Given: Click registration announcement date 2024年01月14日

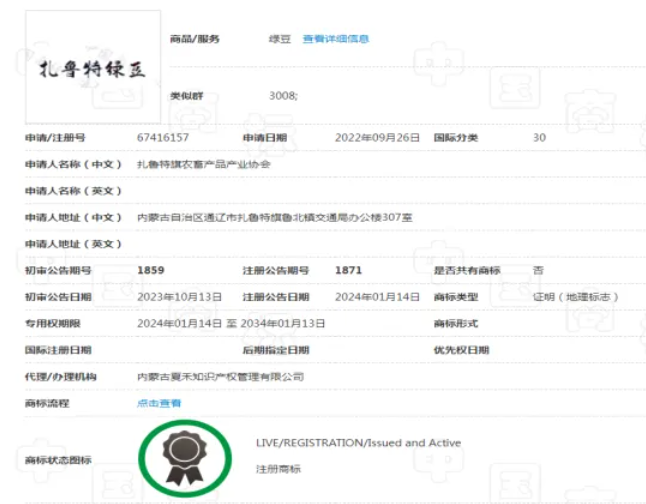Looking at the screenshot, I should (377, 297).
